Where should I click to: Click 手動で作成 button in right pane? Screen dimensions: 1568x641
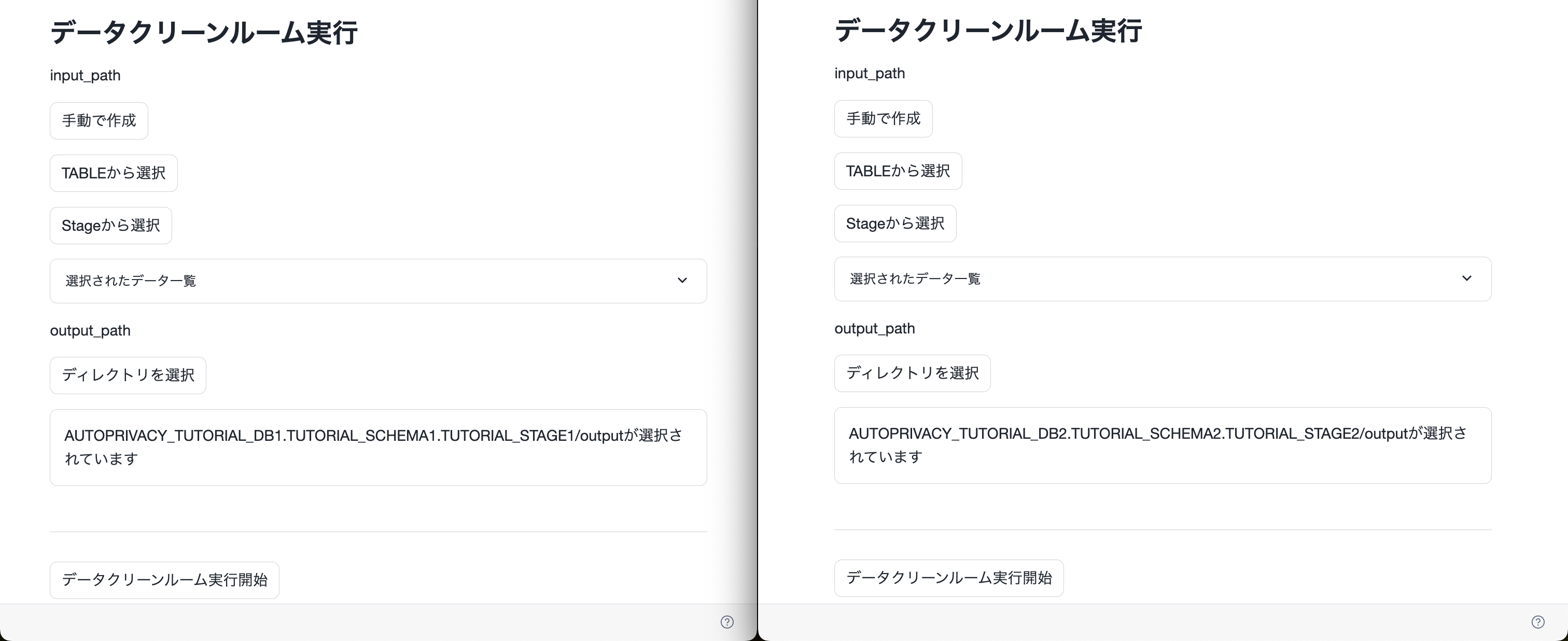pyautogui.click(x=883, y=119)
